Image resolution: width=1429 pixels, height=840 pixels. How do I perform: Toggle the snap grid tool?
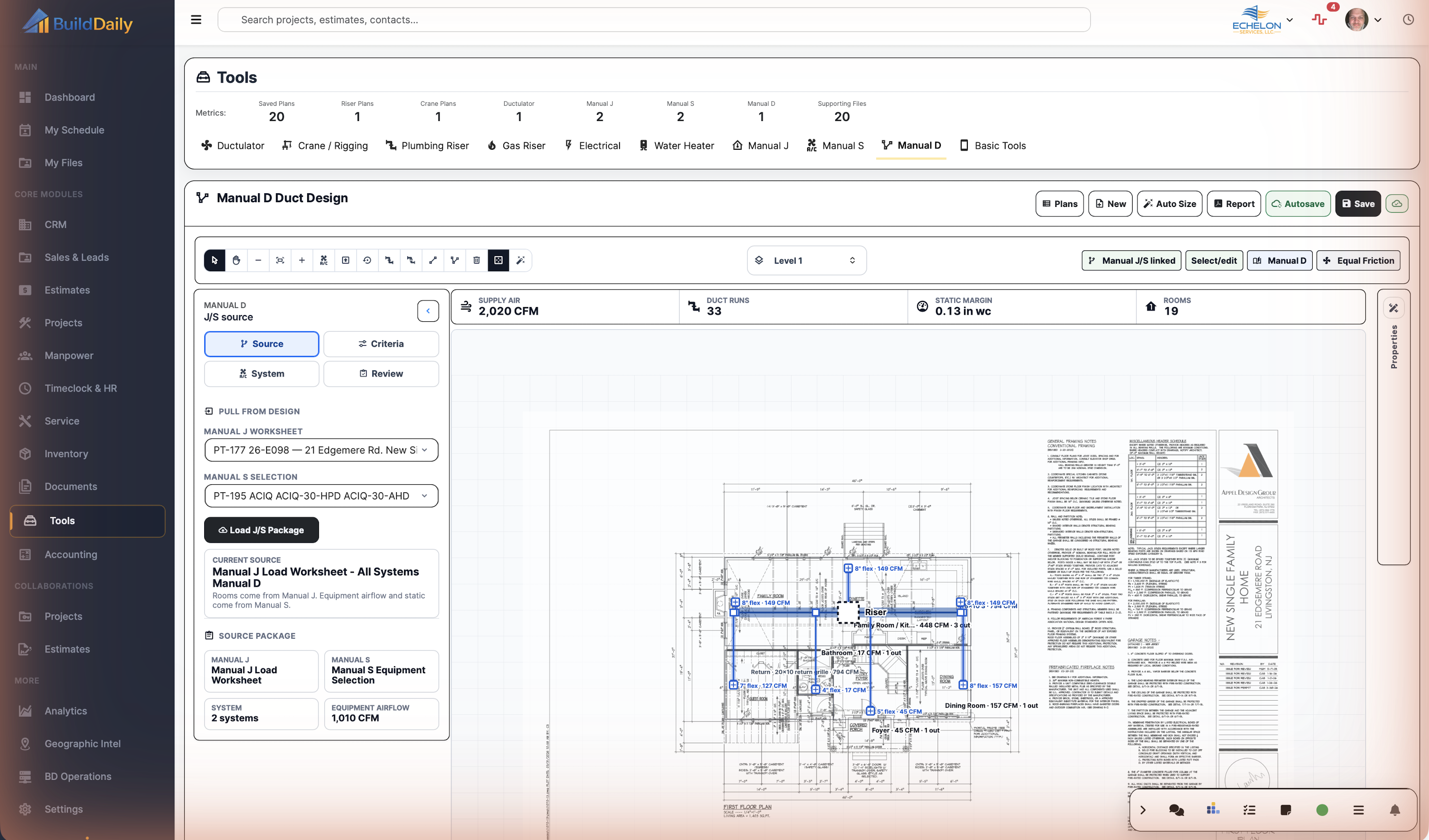pyautogui.click(x=499, y=260)
